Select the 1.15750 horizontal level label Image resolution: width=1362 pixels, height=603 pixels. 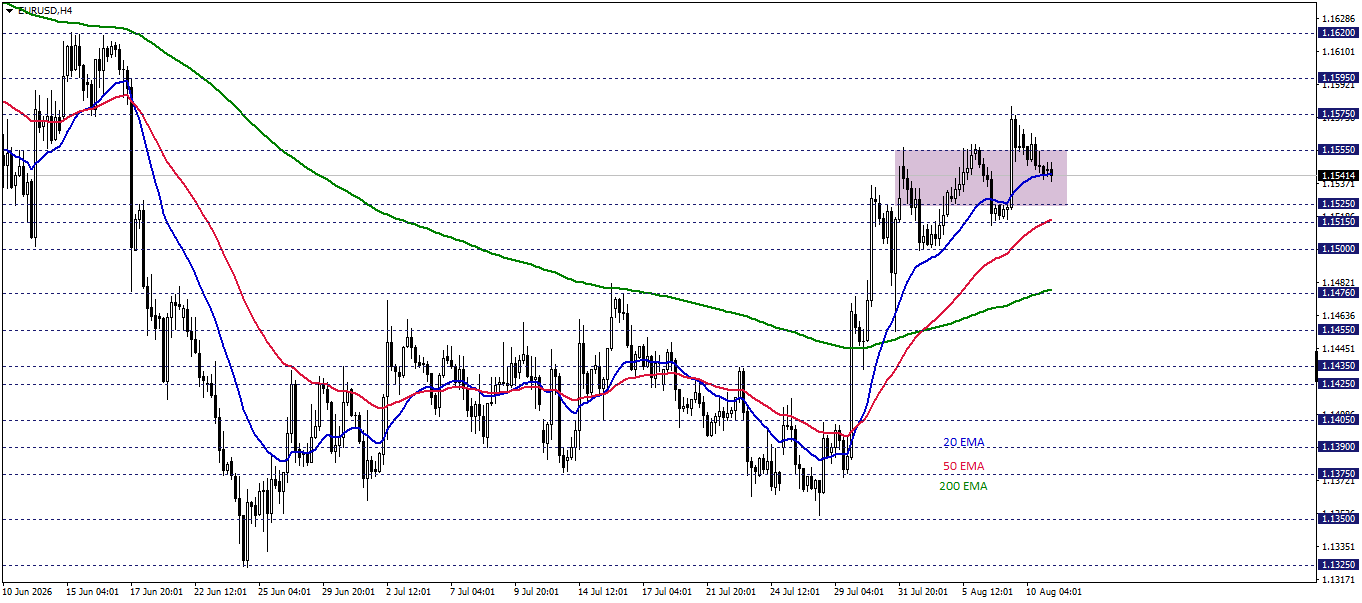point(1338,114)
